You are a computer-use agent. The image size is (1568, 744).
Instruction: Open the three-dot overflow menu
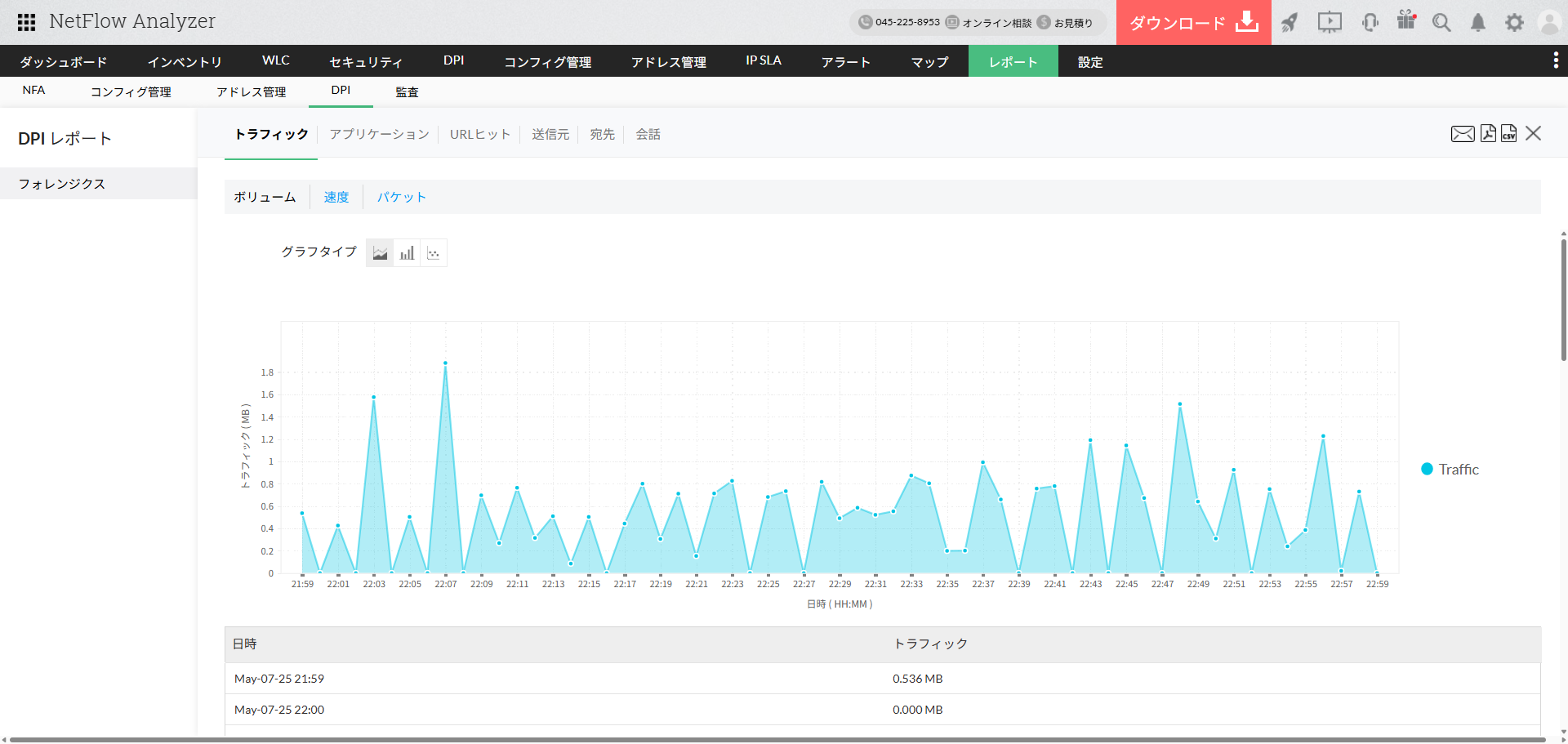coord(1556,60)
